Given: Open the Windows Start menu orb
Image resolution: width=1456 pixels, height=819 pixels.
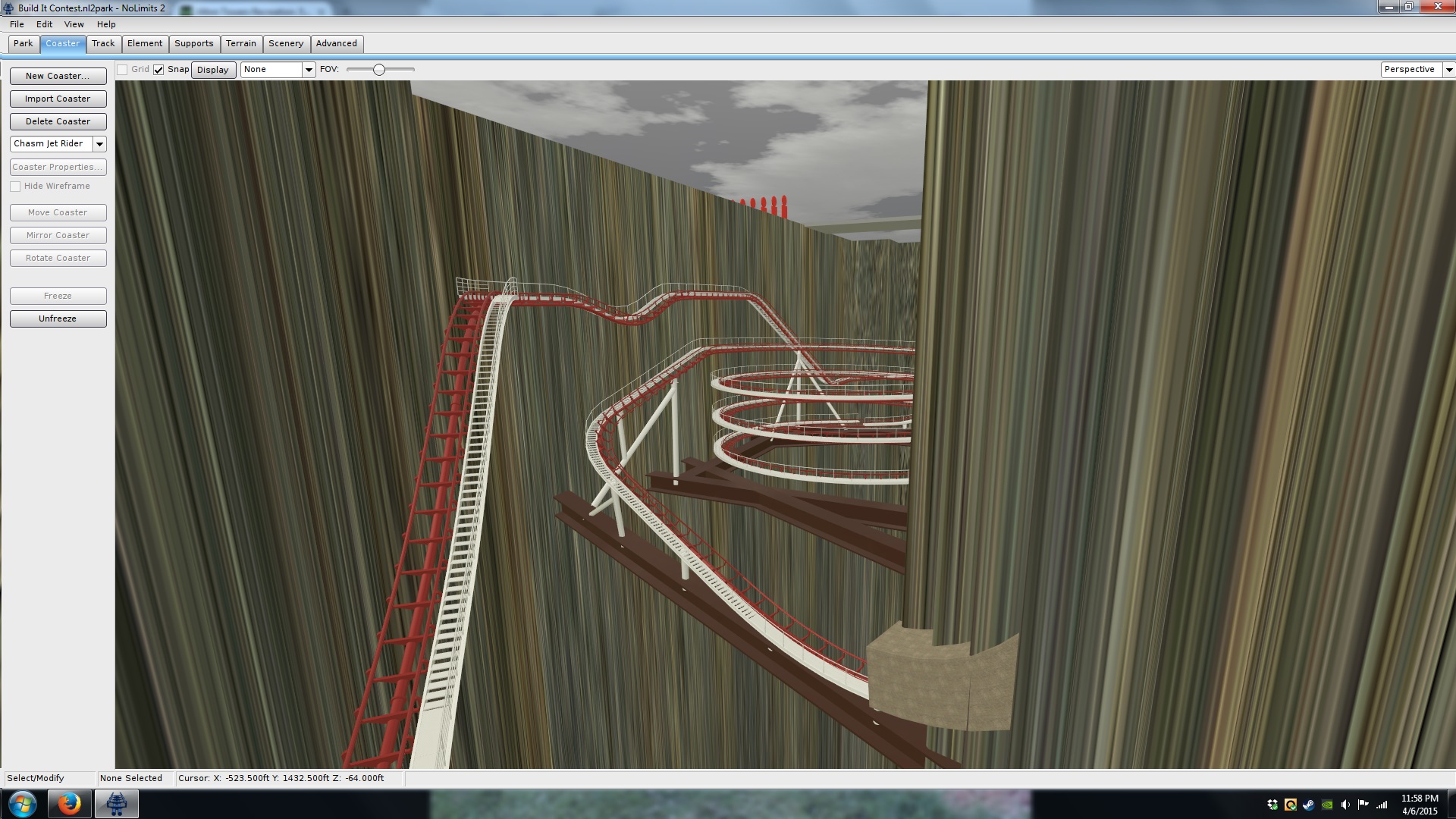Looking at the screenshot, I should (x=22, y=804).
